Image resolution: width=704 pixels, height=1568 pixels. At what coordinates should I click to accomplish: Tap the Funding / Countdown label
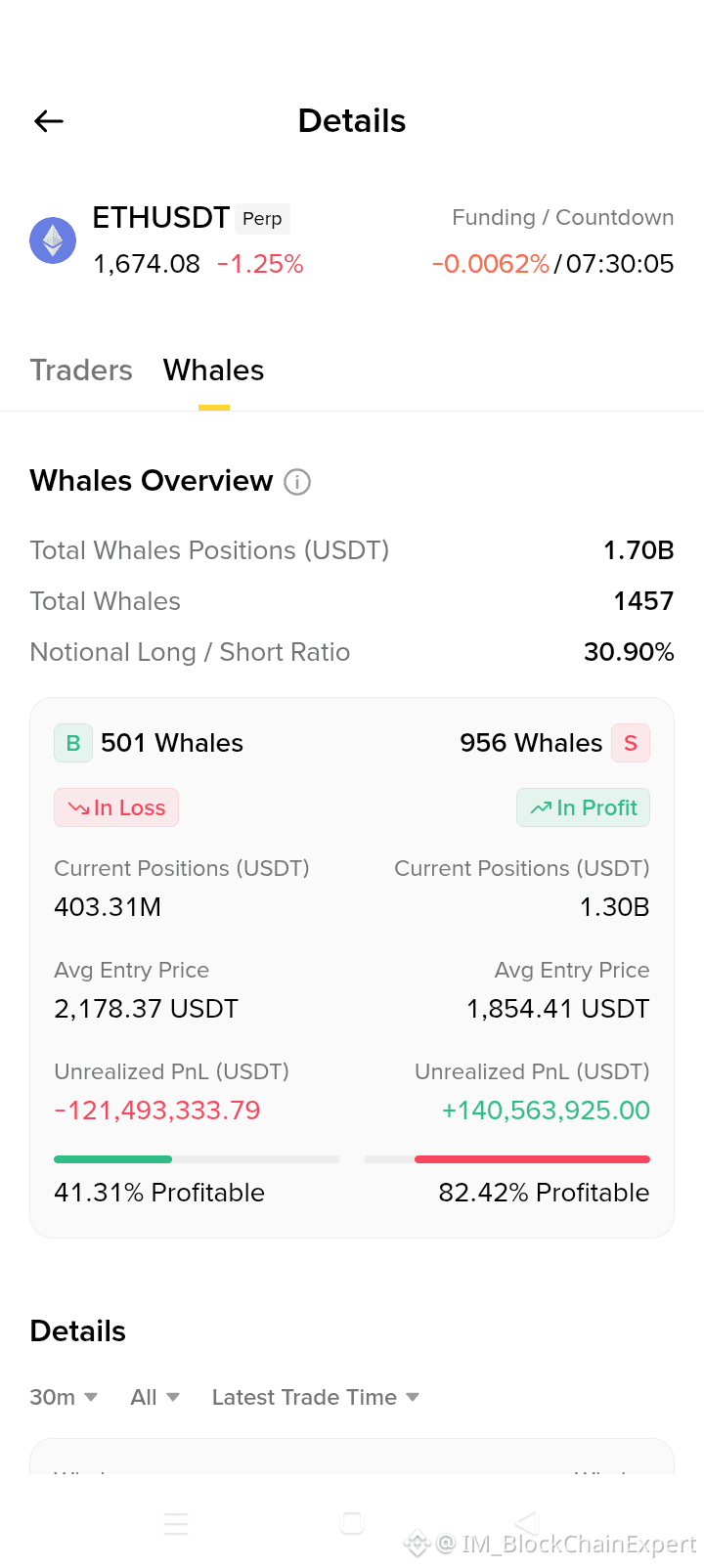coord(562,217)
